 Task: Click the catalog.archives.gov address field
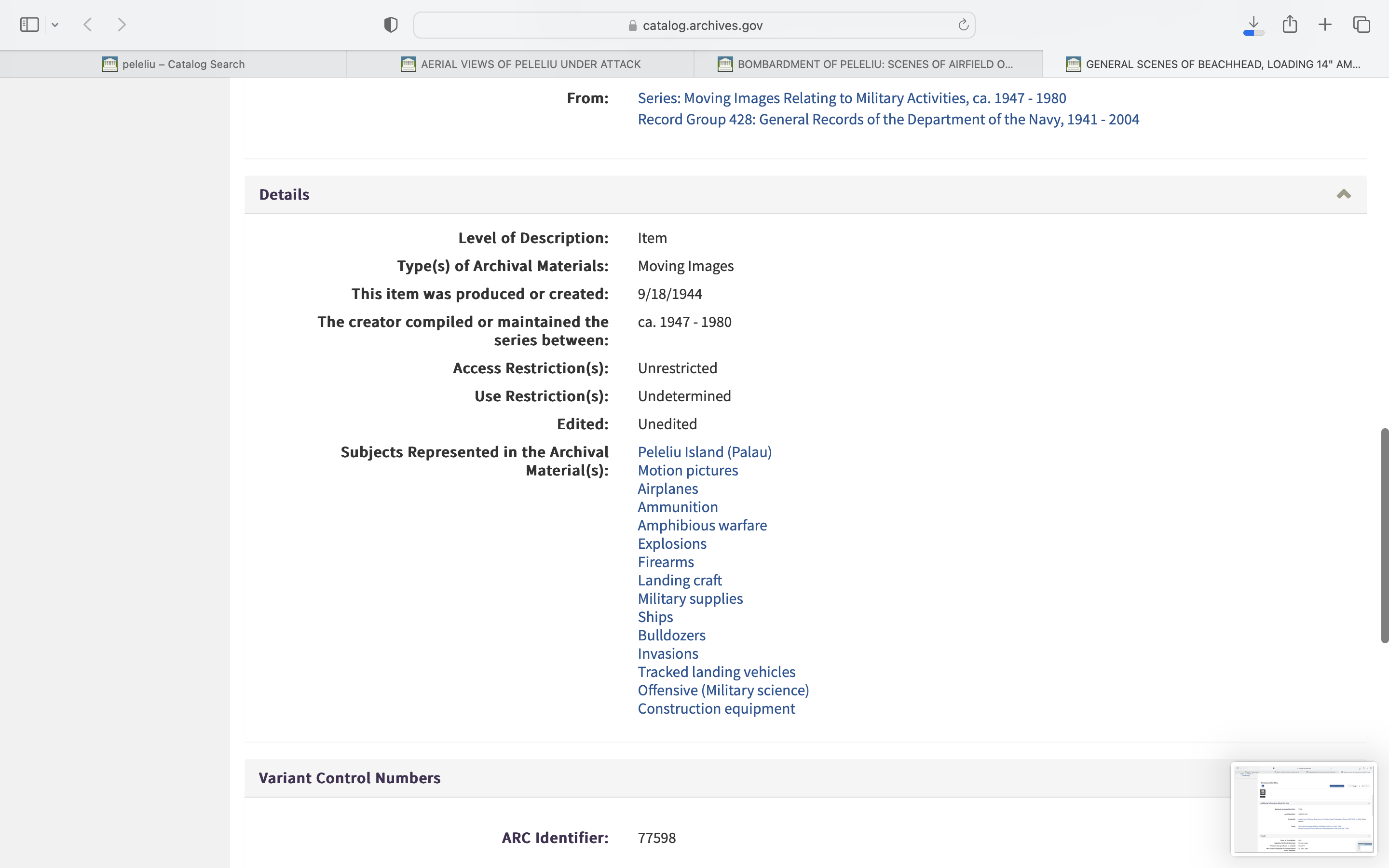click(x=703, y=25)
